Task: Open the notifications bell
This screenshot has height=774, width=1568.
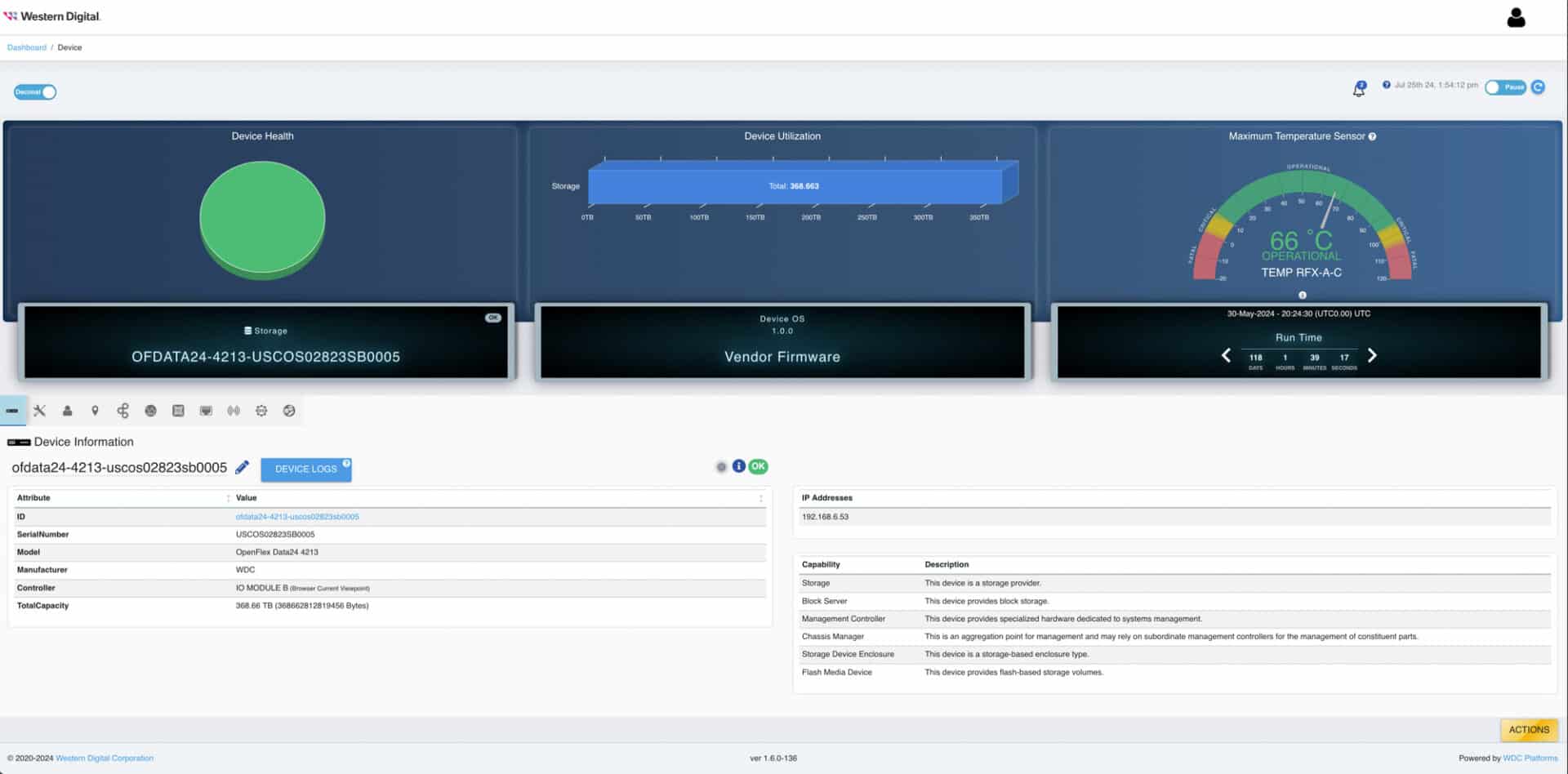Action: coord(1359,89)
